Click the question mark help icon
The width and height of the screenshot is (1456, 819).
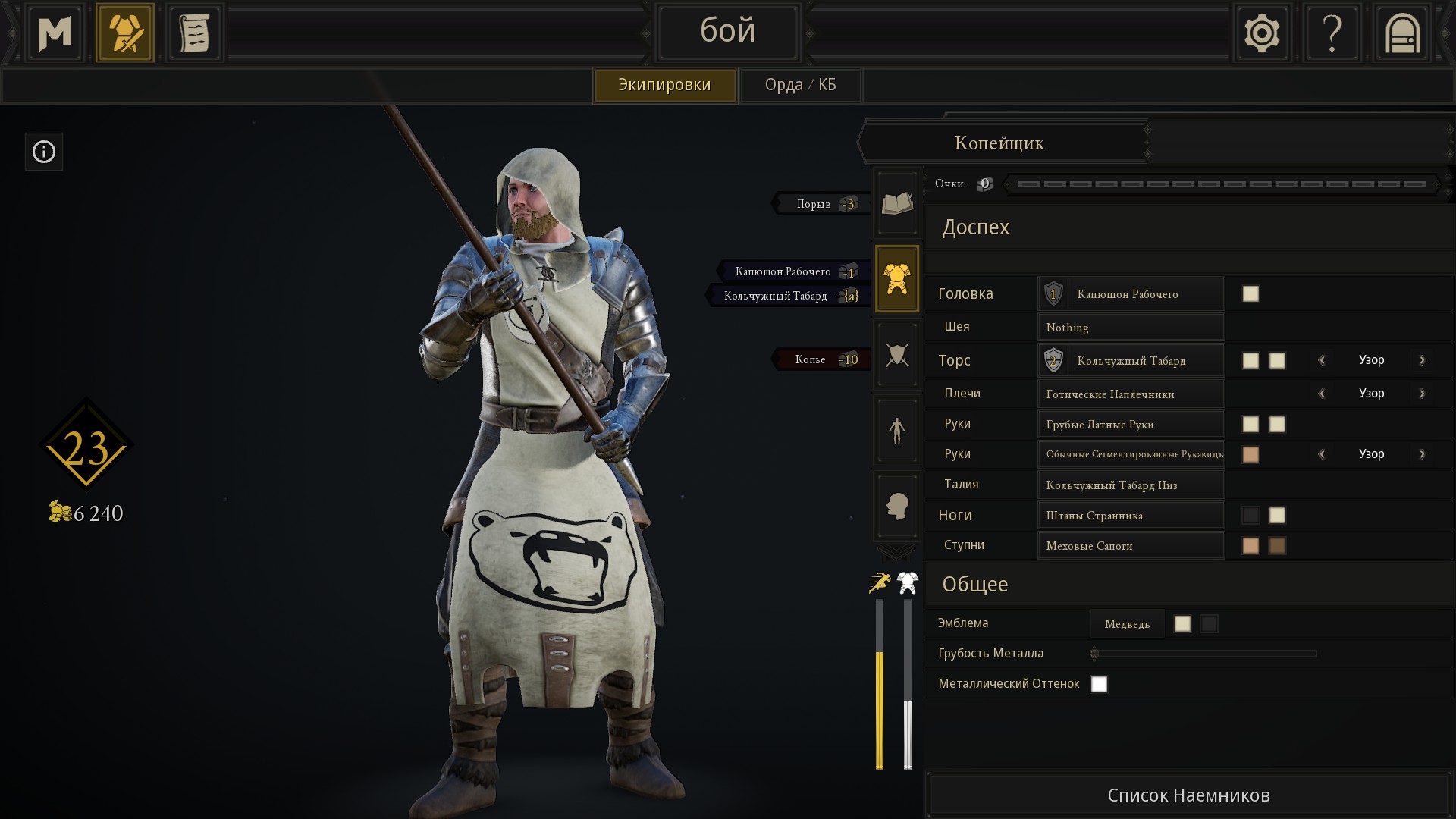[x=1332, y=33]
